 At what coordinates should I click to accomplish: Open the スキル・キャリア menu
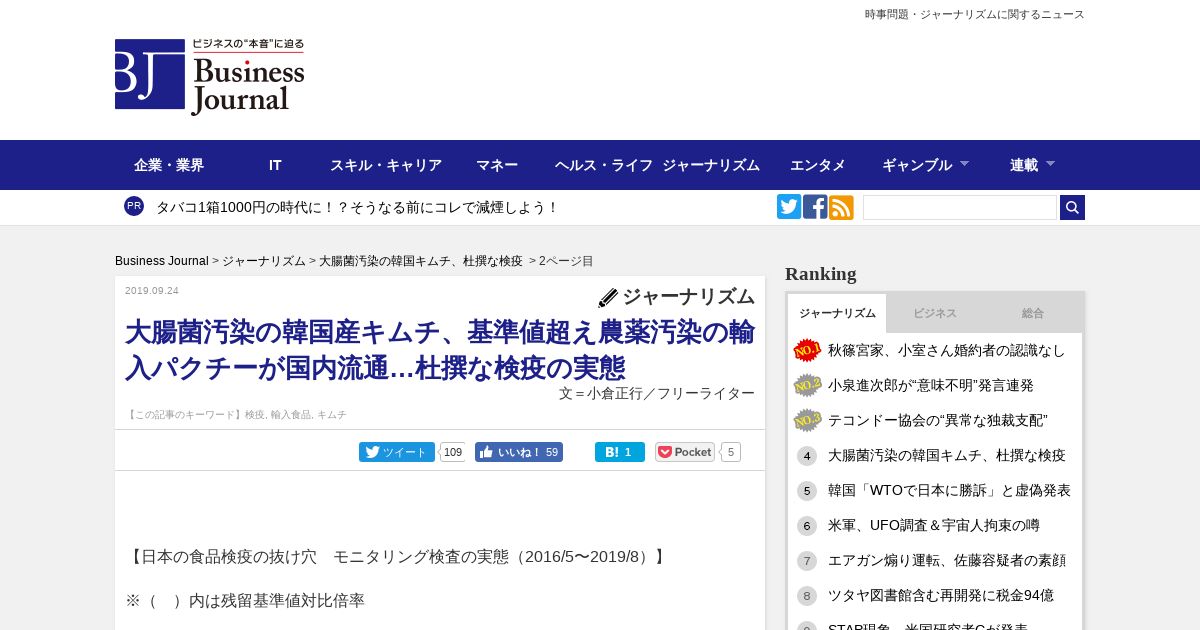[386, 165]
